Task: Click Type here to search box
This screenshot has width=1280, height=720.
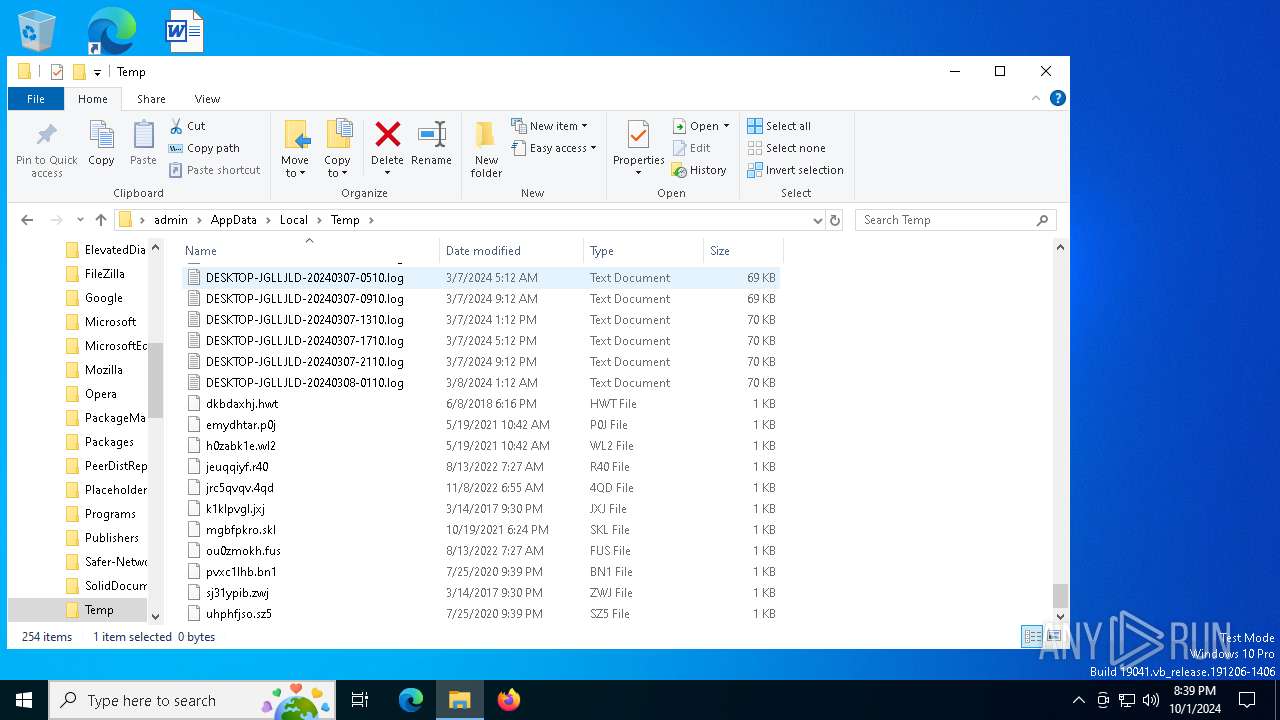Action: coord(194,700)
